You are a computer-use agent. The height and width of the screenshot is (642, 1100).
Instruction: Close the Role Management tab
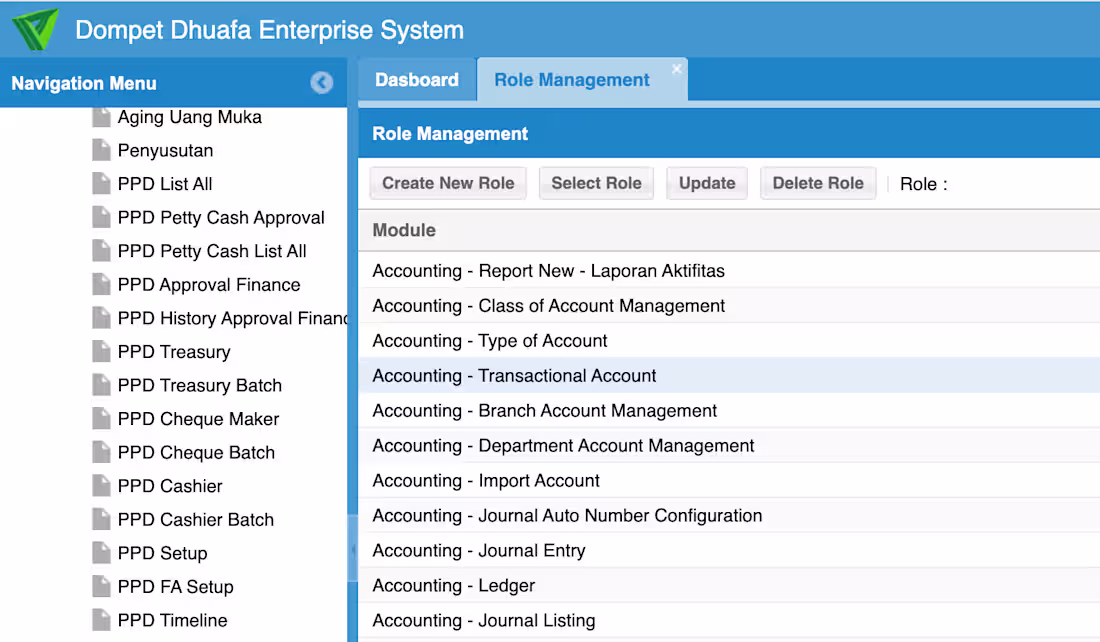coord(676,69)
